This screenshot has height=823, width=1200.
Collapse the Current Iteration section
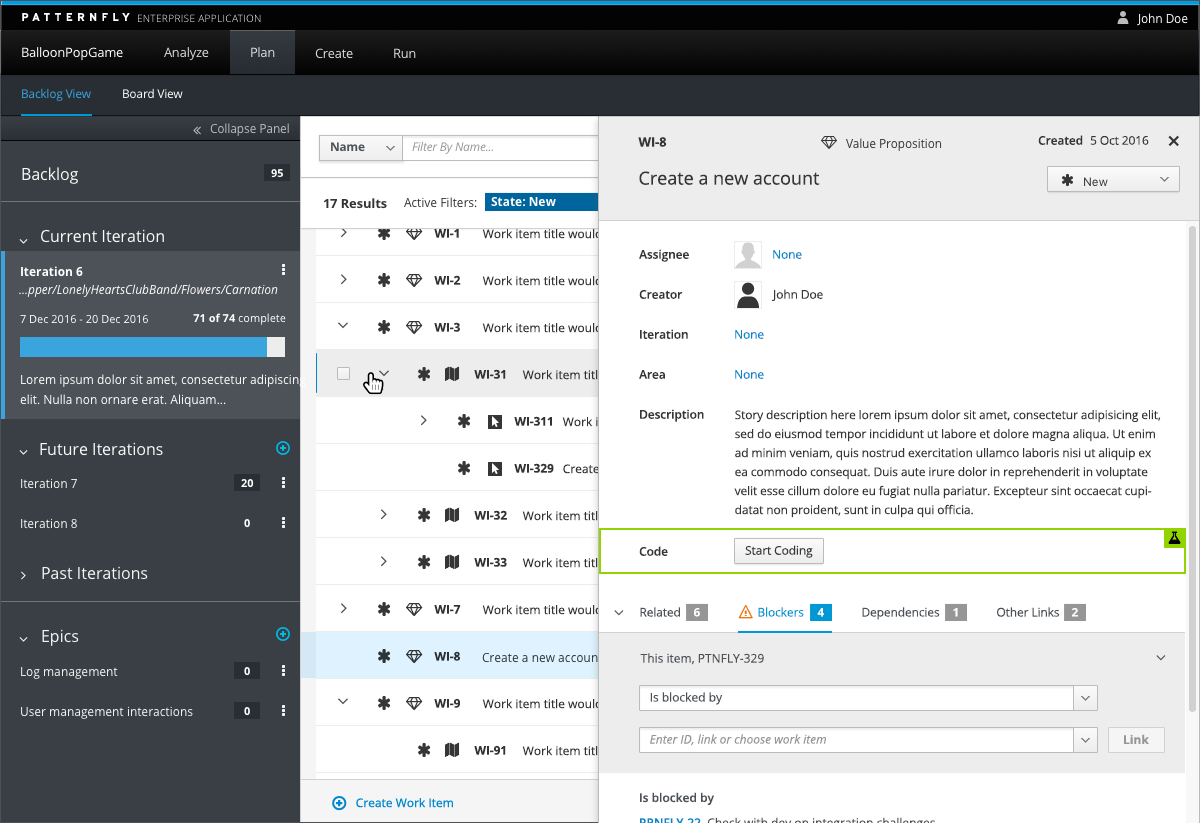click(23, 239)
